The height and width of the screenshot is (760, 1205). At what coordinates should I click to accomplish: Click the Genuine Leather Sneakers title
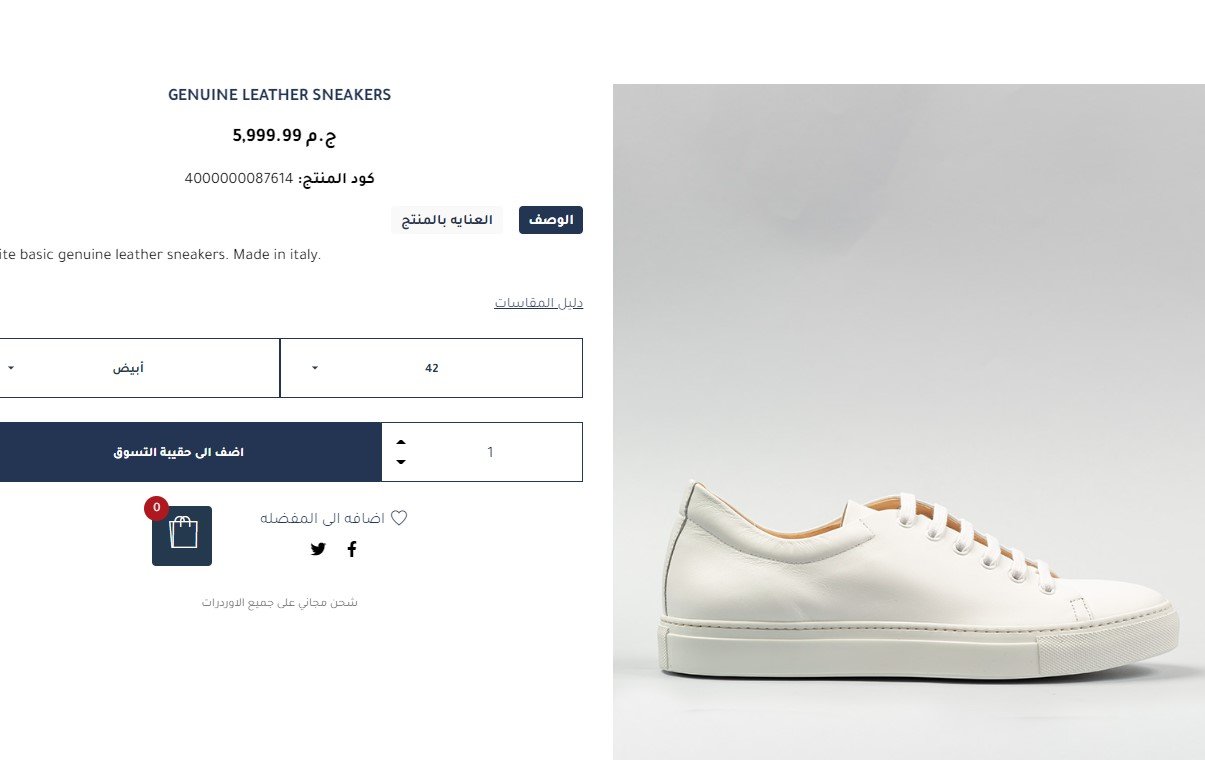coord(279,95)
